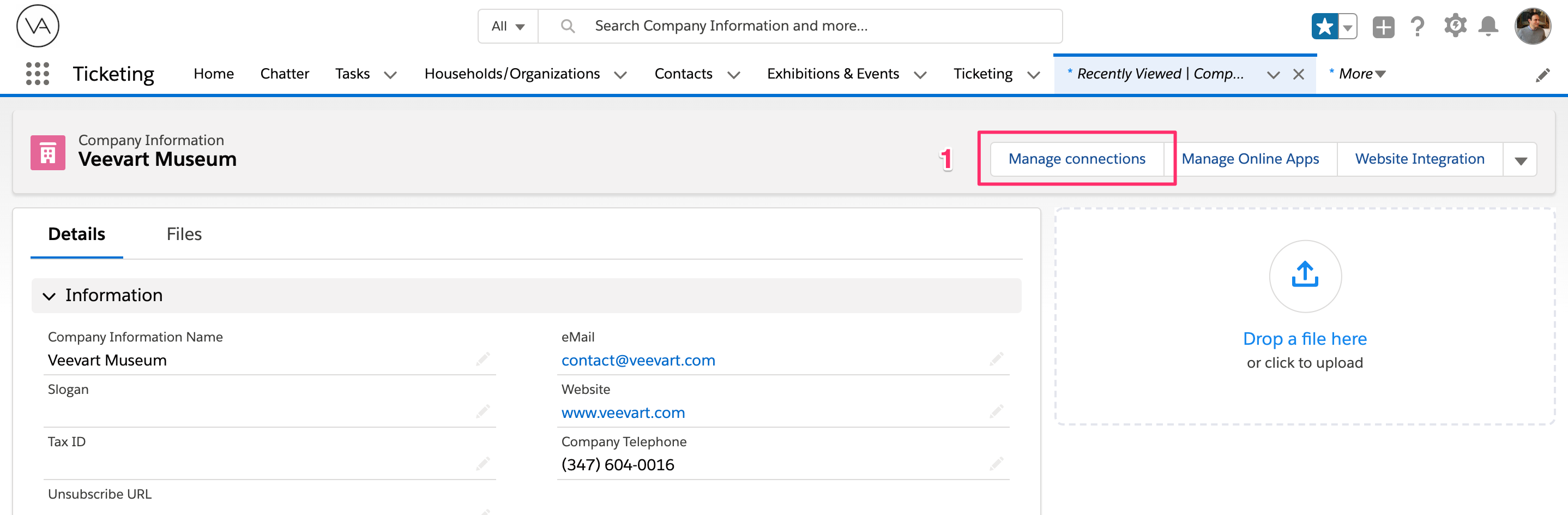Screen dimensions: 1568x515
Task: Open the www.veevart.com website link
Action: coord(623,412)
